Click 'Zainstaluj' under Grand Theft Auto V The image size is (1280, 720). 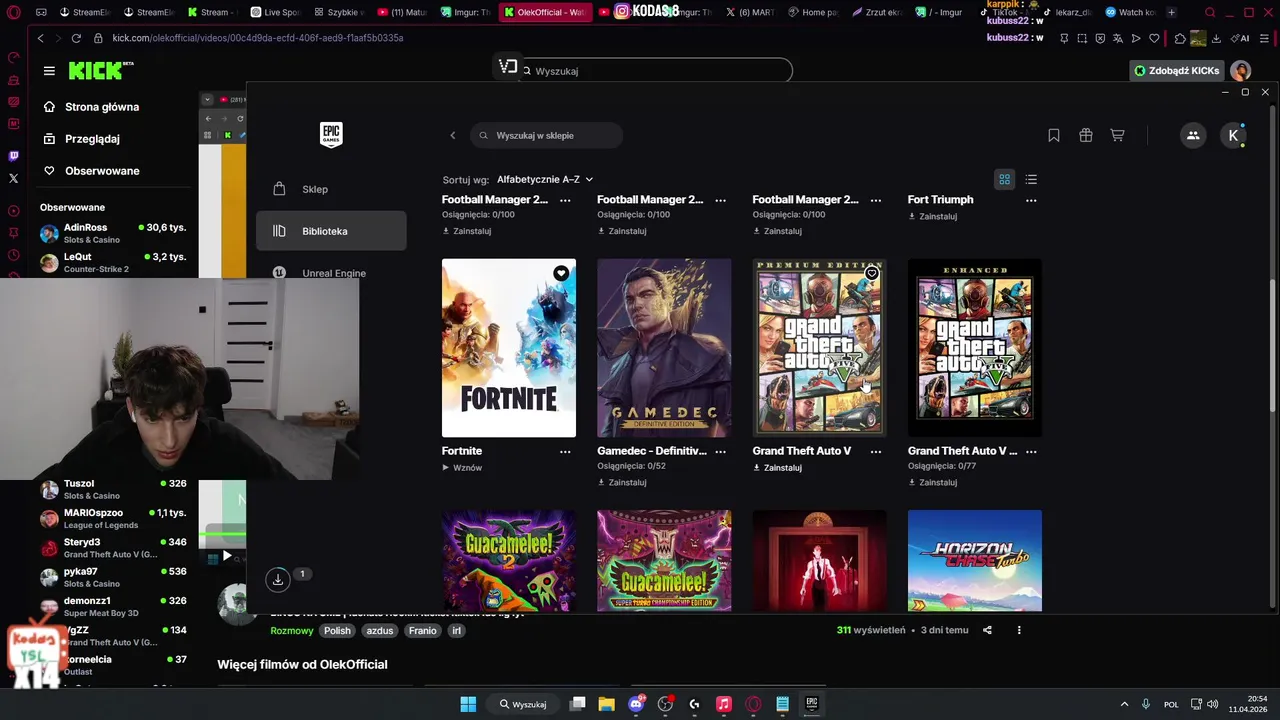coord(777,468)
